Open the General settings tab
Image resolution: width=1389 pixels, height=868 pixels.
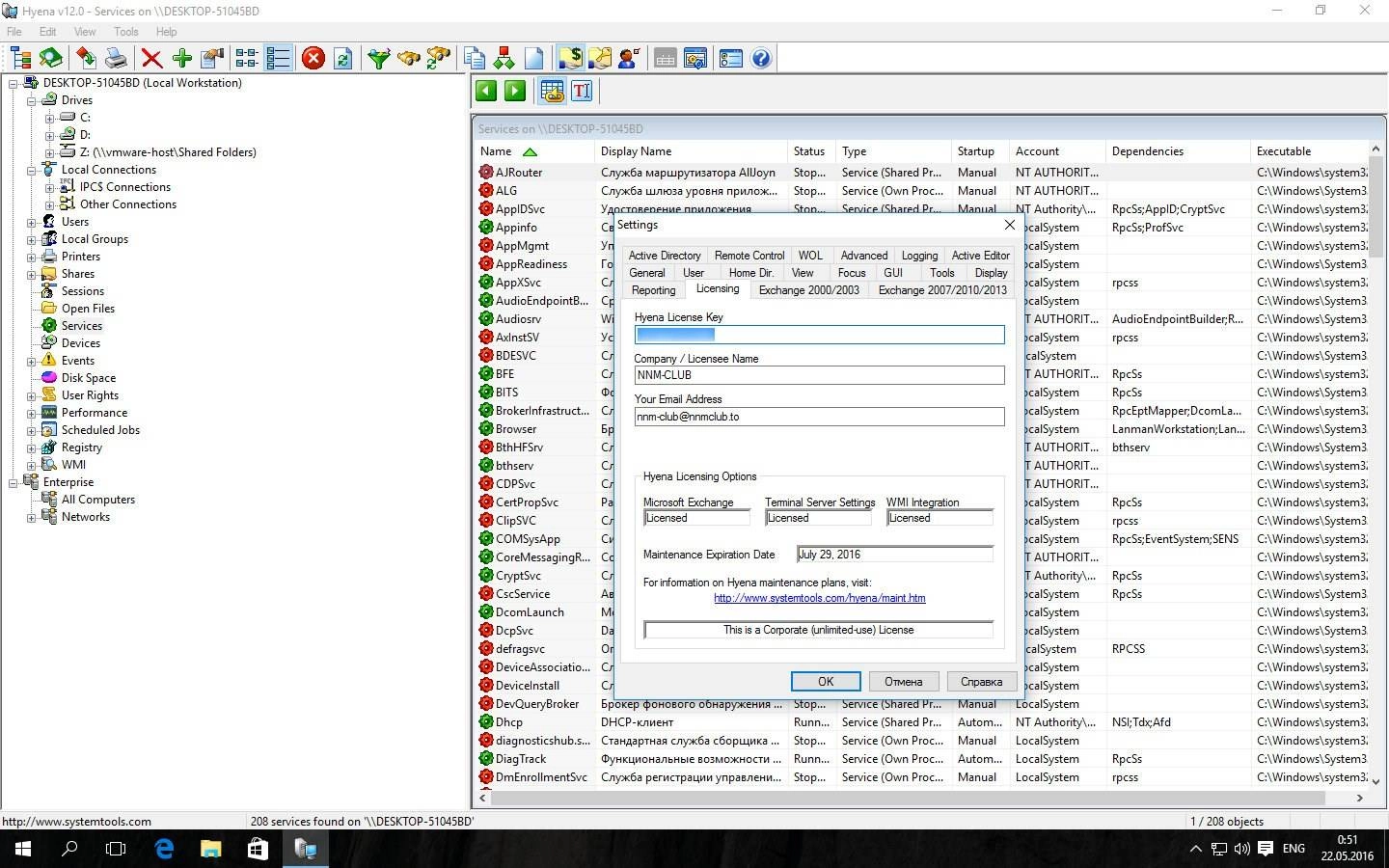(647, 273)
